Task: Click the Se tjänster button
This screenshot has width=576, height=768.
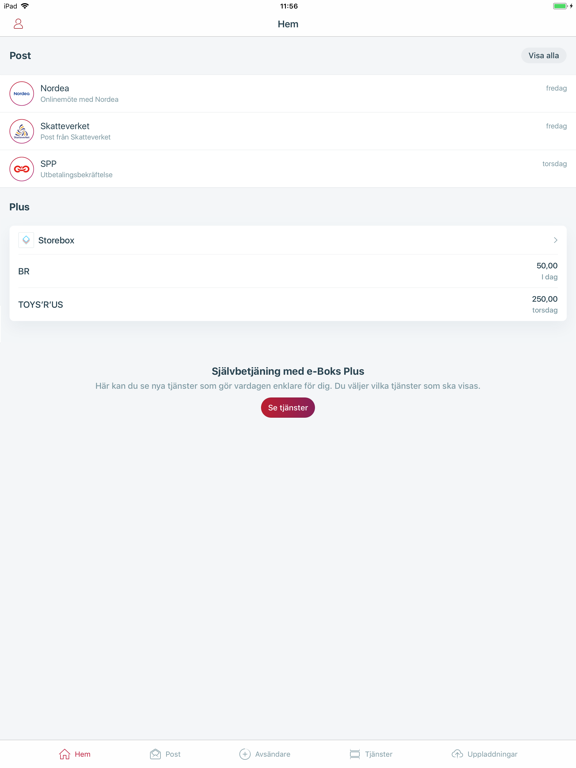Action: (288, 408)
